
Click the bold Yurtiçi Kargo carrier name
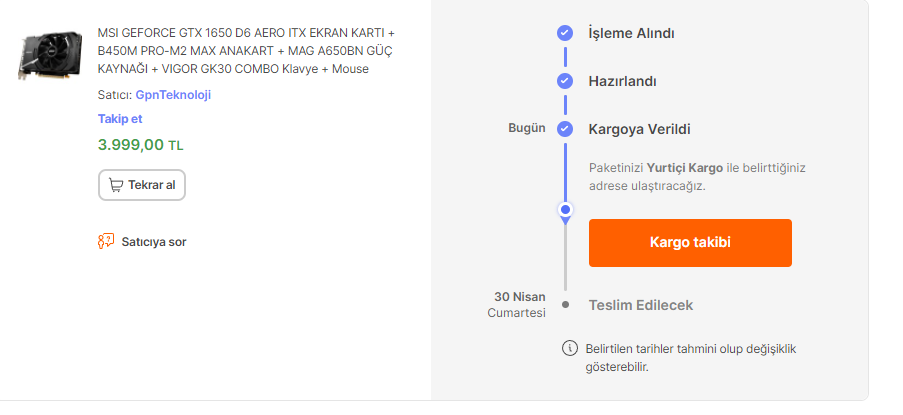pos(685,167)
